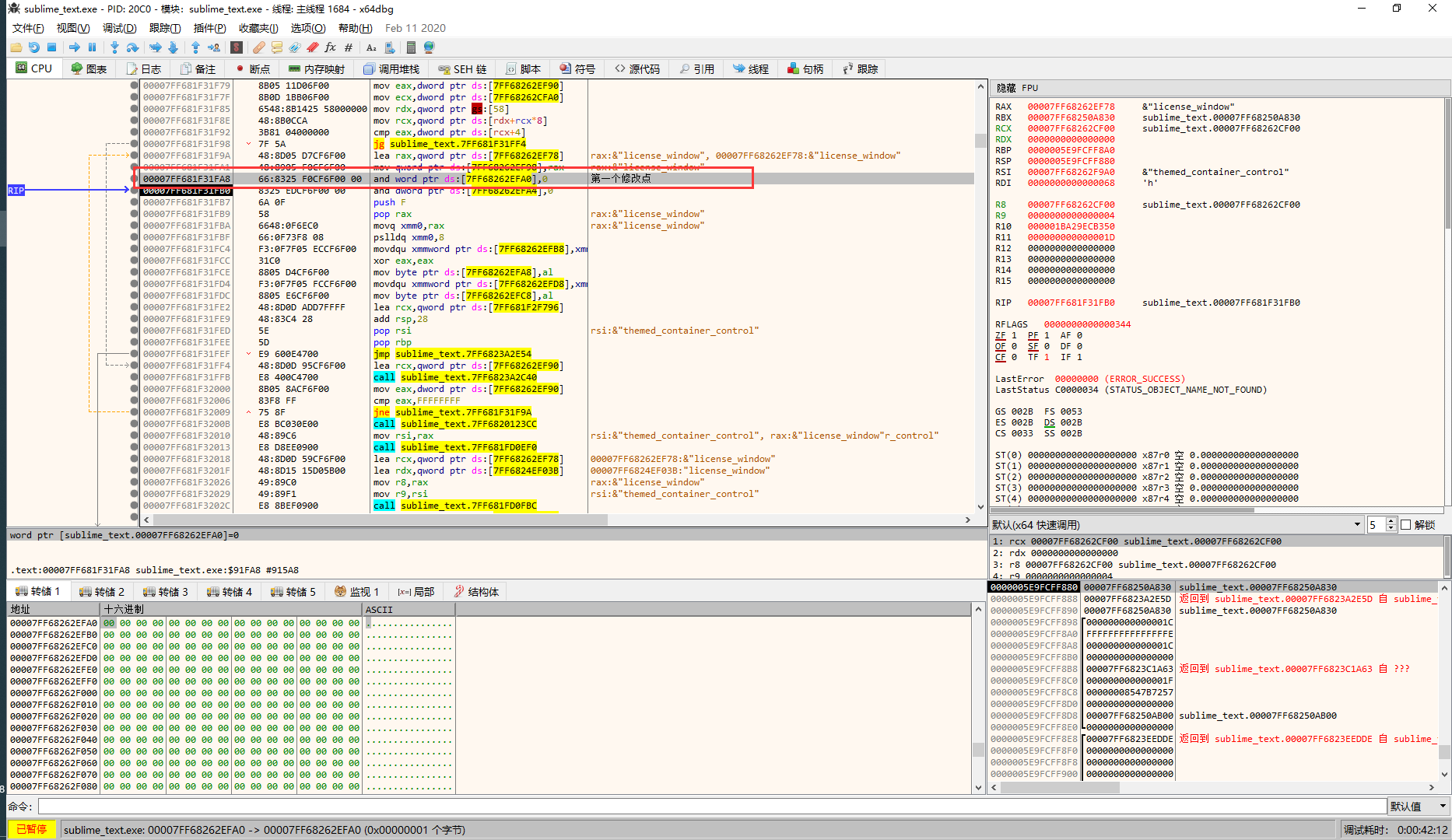The width and height of the screenshot is (1452, 840).
Task: Open the 内存映射 tab
Action: coord(317,69)
